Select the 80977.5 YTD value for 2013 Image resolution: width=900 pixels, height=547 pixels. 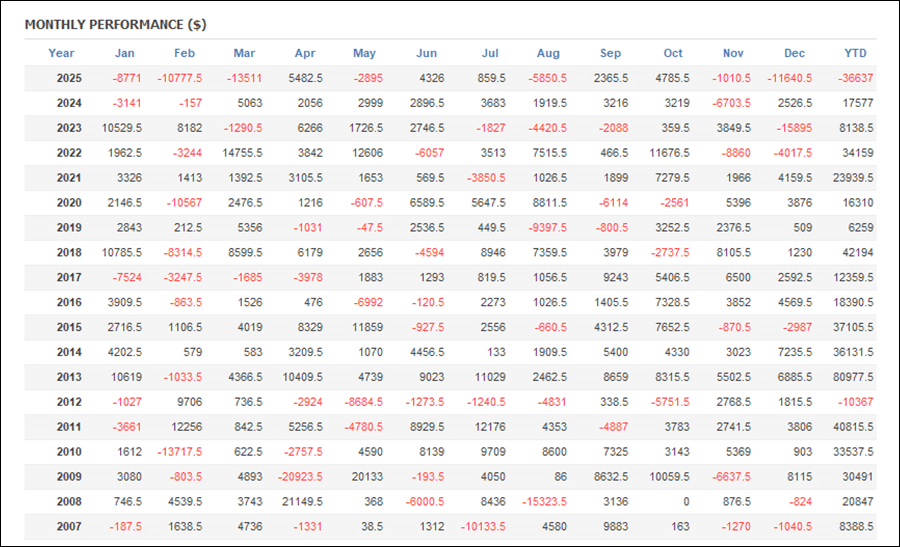pyautogui.click(x=853, y=377)
